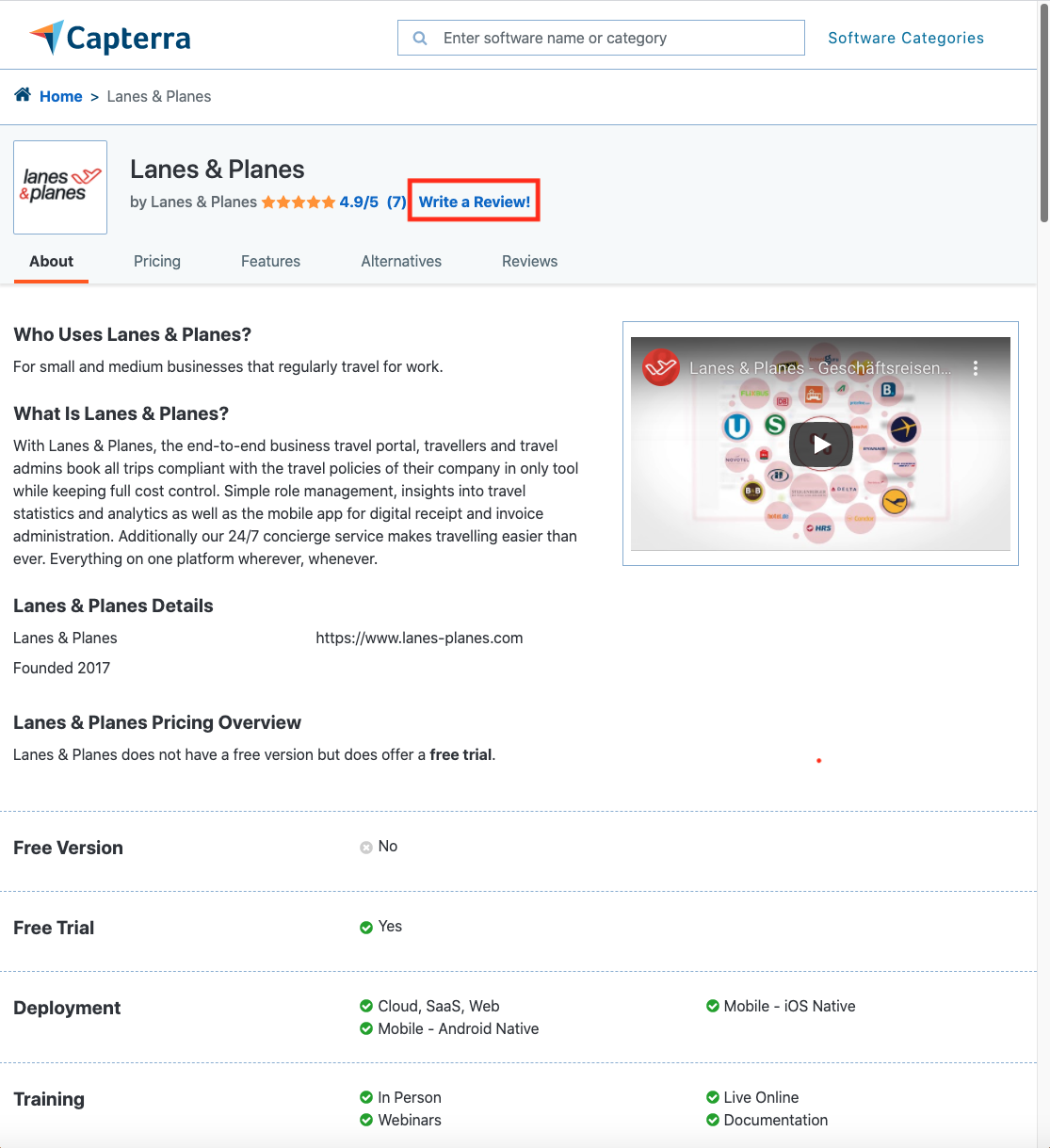The width and height of the screenshot is (1050, 1148).
Task: Click the check icon for Live Online
Action: point(713,1098)
